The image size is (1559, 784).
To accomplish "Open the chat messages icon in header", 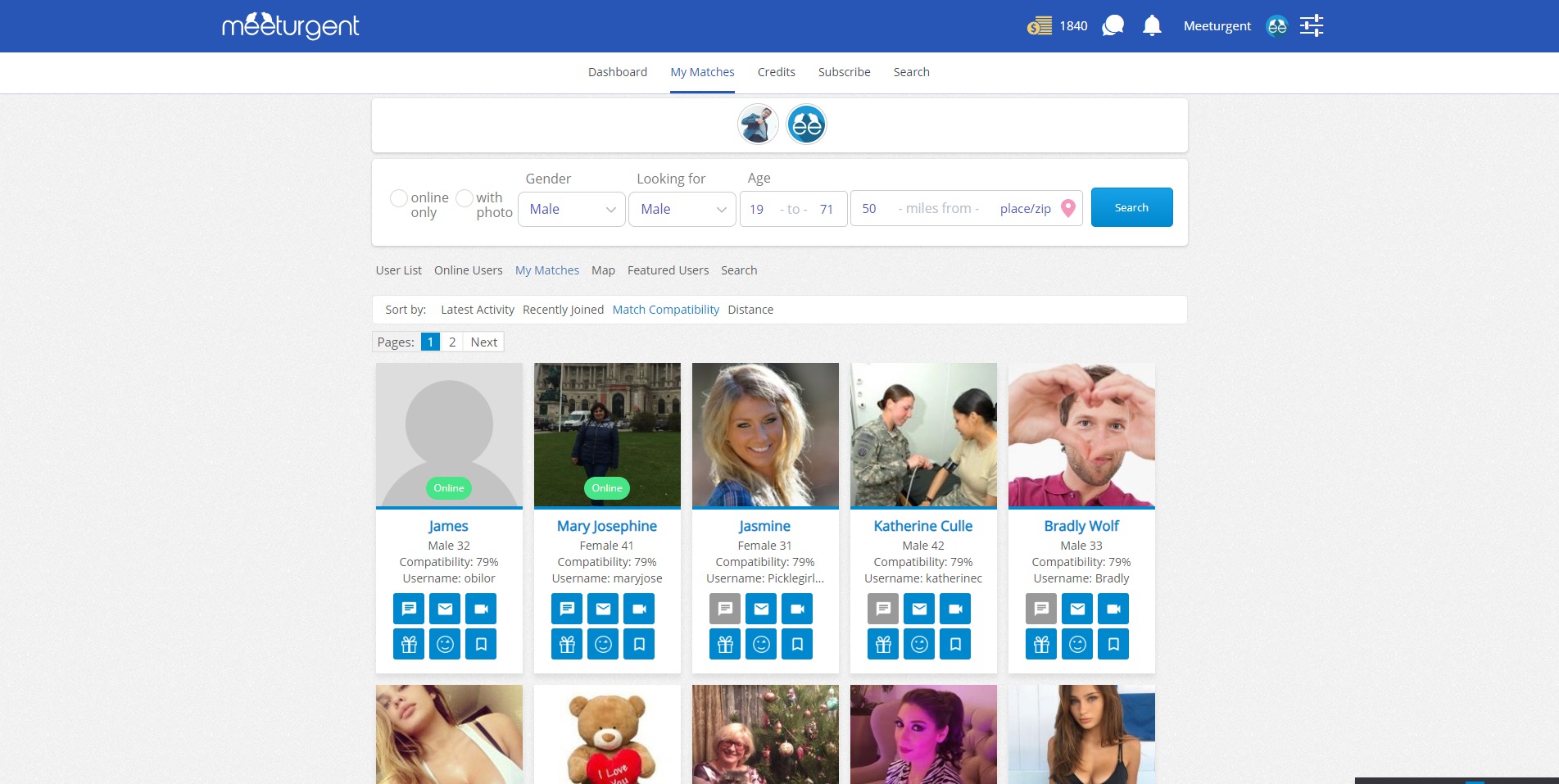I will click(1113, 26).
